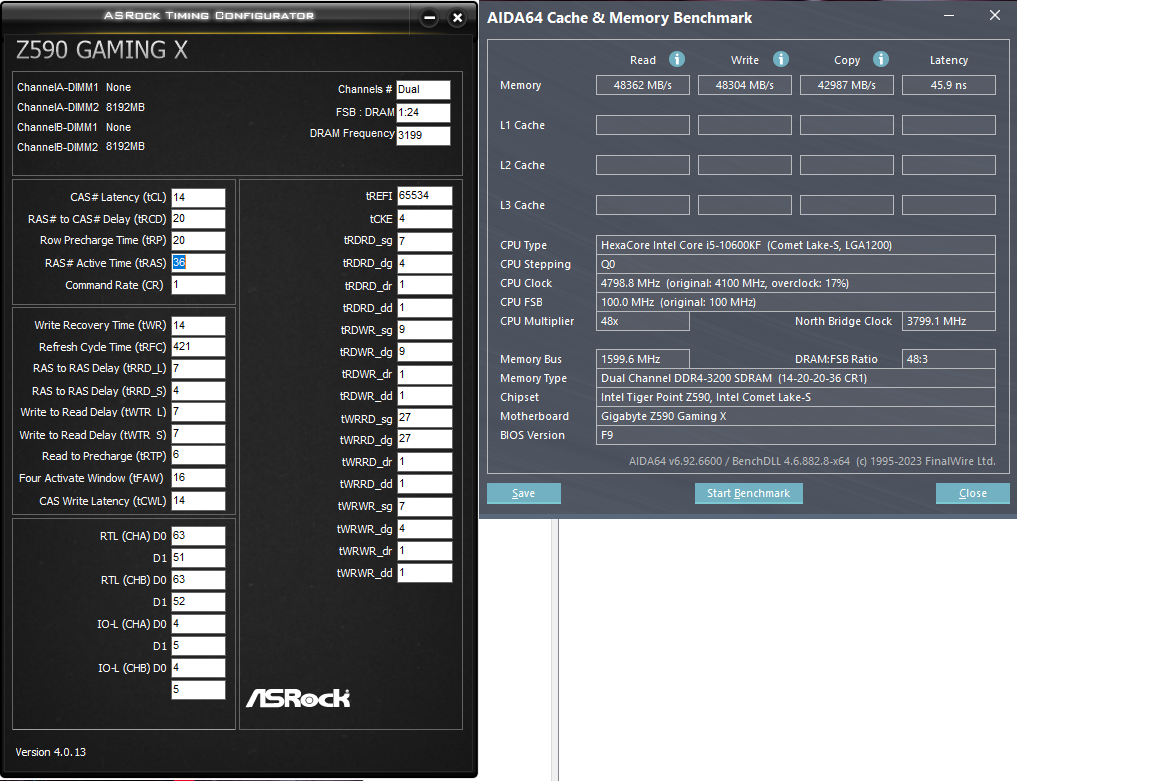Select the Refresh Cycle Time (tRFC) field
1152x781 pixels.
pyautogui.click(x=198, y=347)
